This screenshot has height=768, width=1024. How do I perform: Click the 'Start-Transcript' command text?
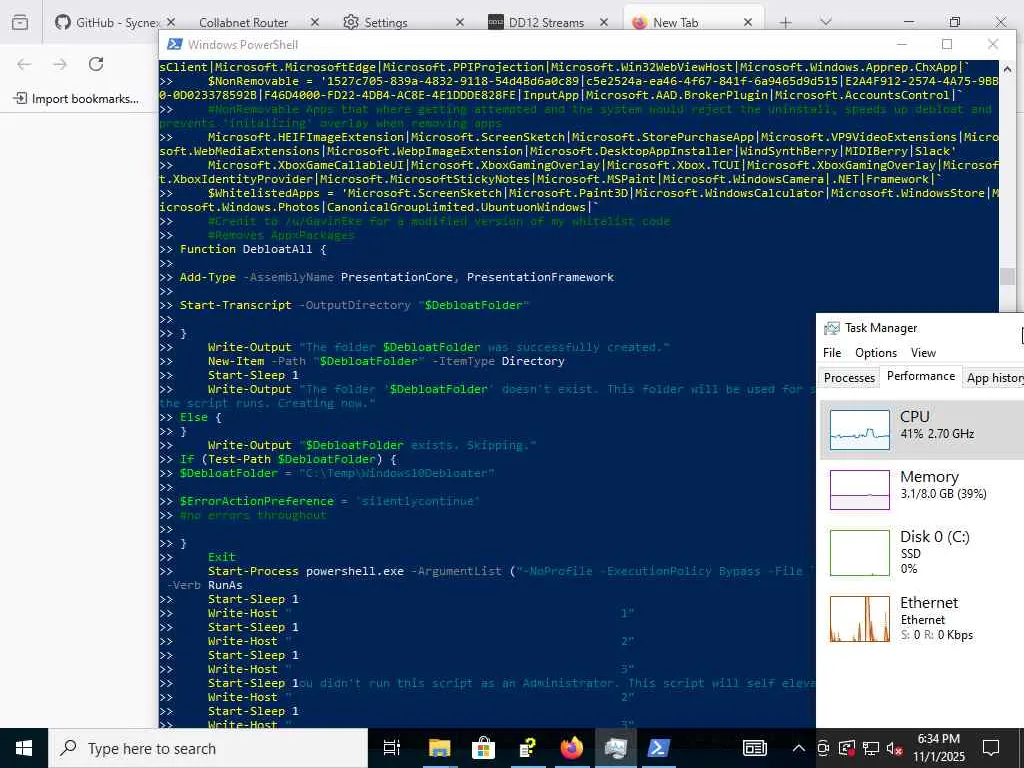tap(236, 305)
